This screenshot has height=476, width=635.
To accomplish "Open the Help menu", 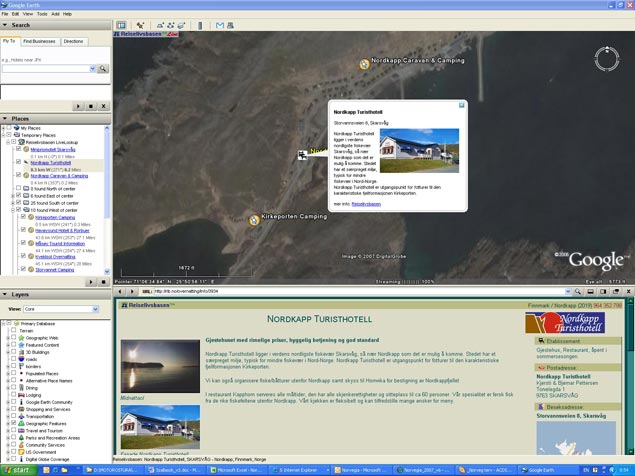I will click(x=67, y=14).
